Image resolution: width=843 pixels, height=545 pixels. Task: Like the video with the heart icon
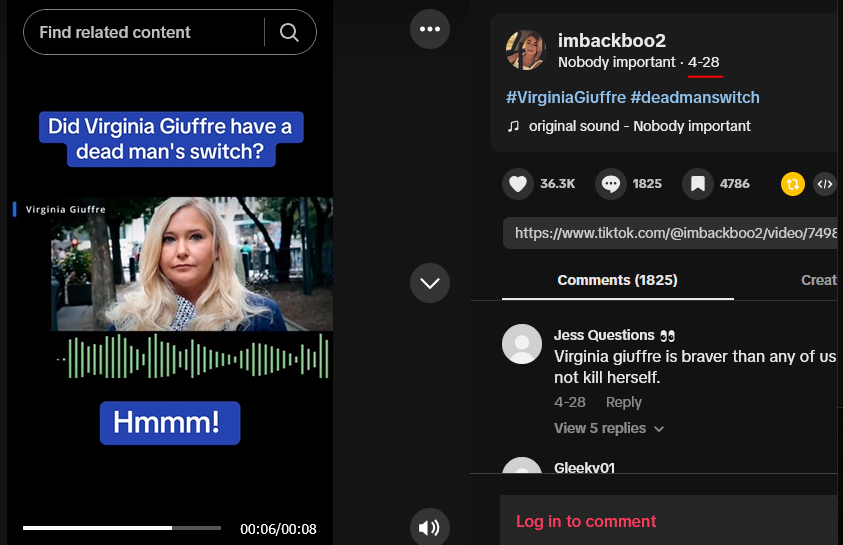[x=518, y=184]
